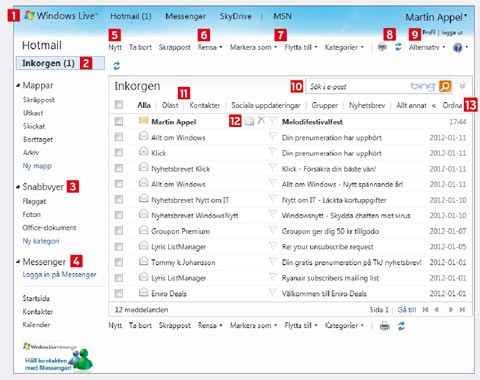Click envelope icon of Klick message
The height and width of the screenshot is (380, 480).
coord(143,152)
